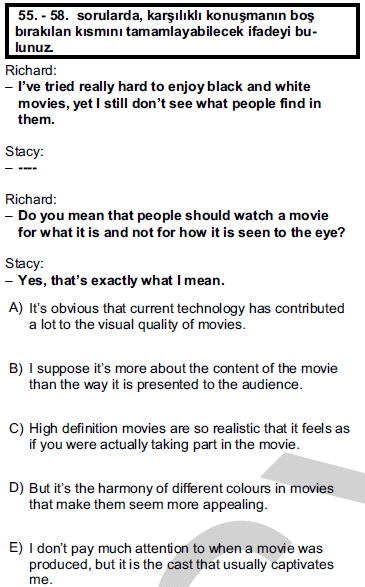365x587 pixels.
Task: Select answer option D letter
Action: [x=16, y=488]
